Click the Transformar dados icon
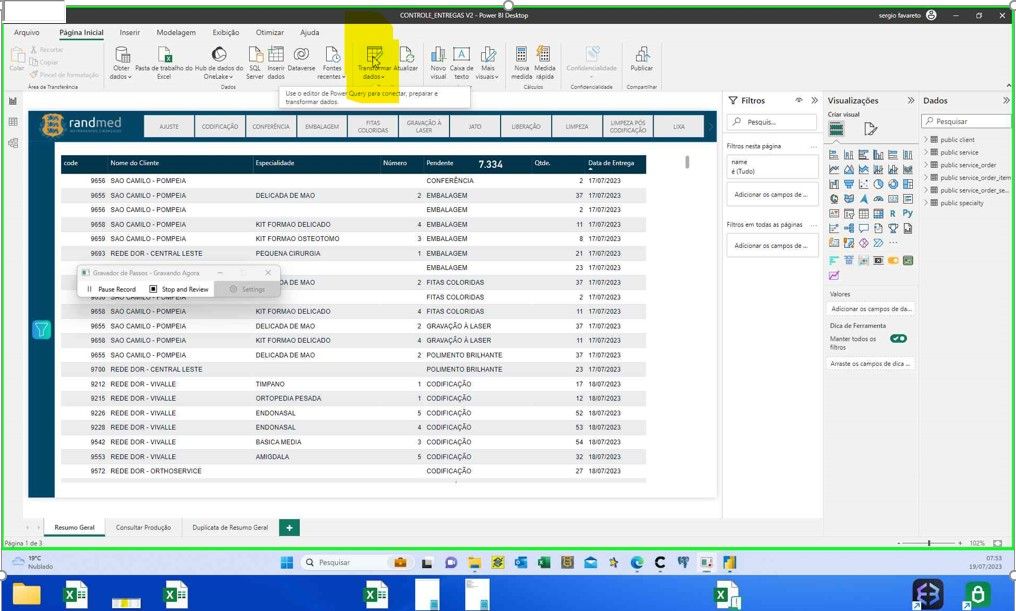This screenshot has height=611, width=1016. [375, 54]
